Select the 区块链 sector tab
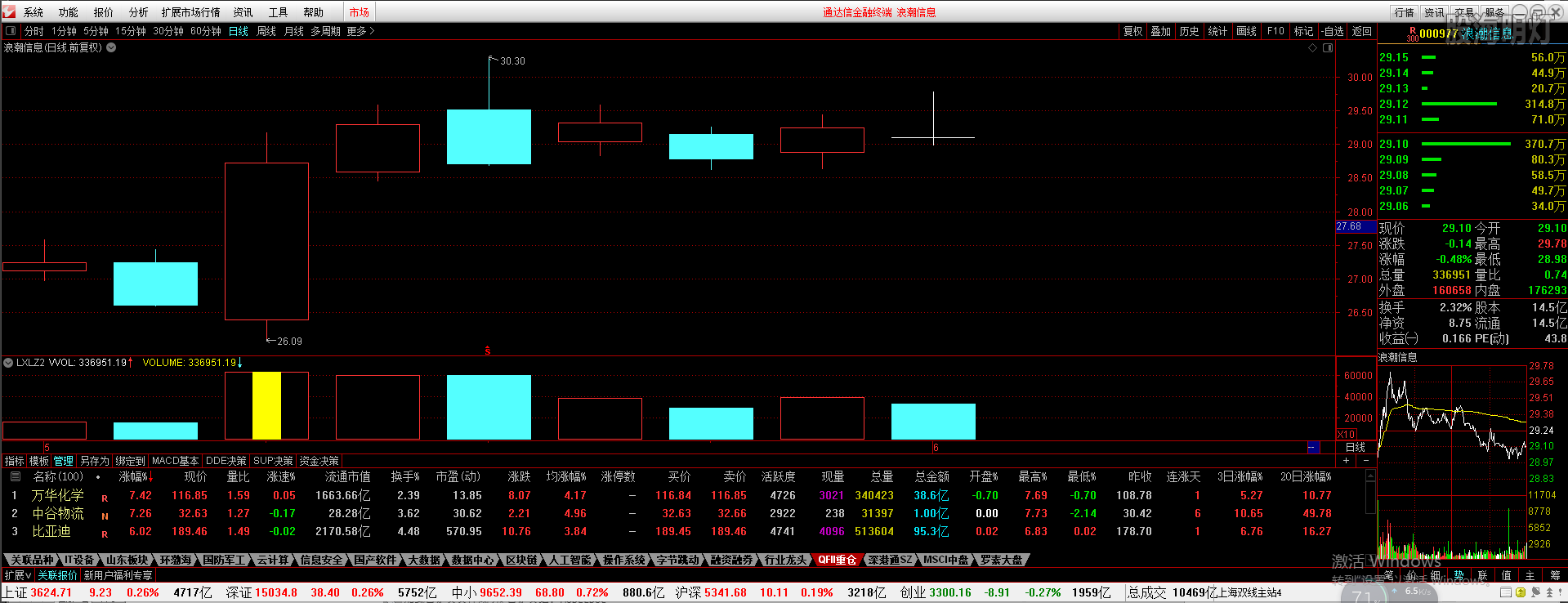 point(521,560)
